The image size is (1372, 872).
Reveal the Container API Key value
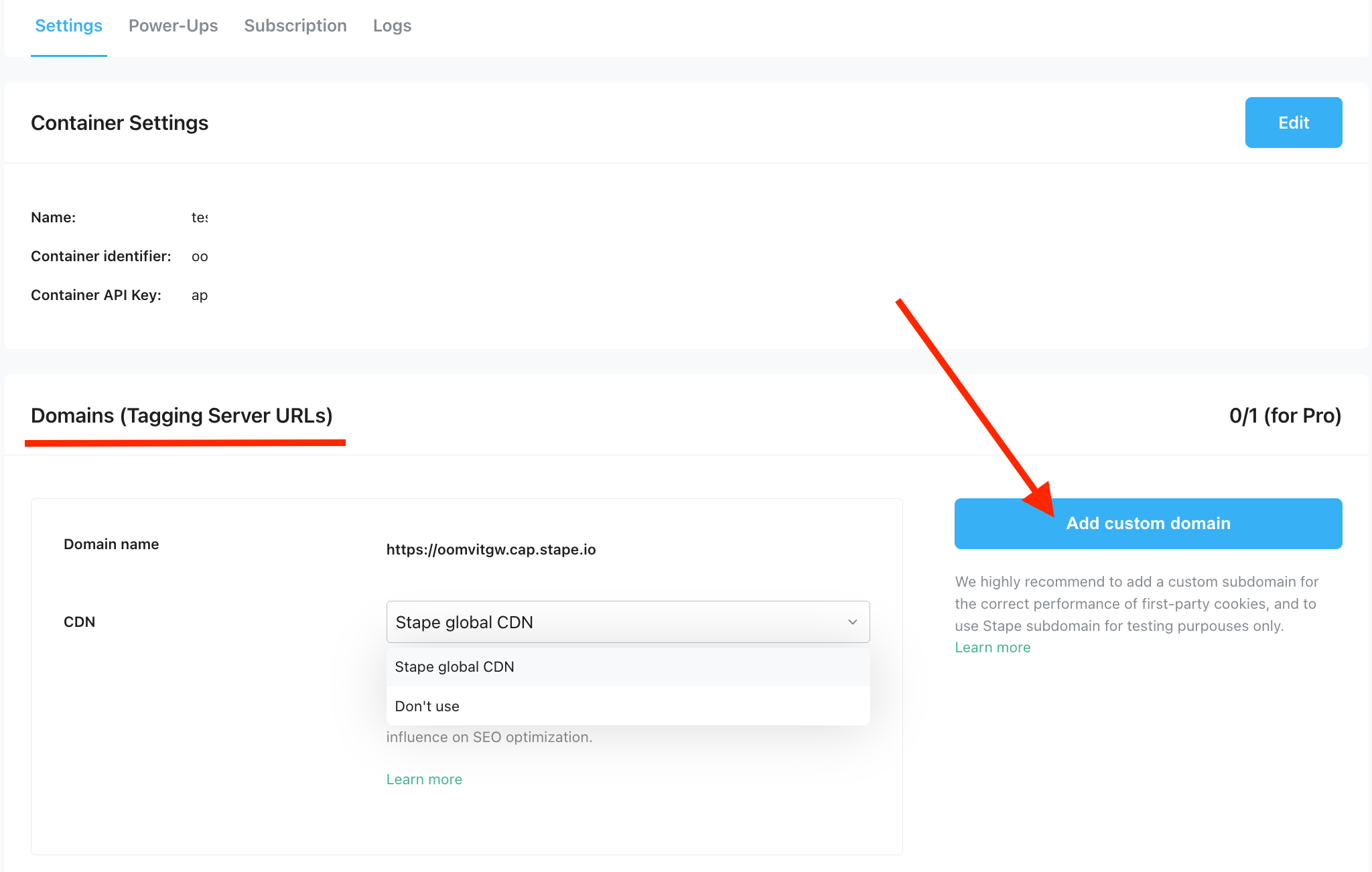click(199, 295)
